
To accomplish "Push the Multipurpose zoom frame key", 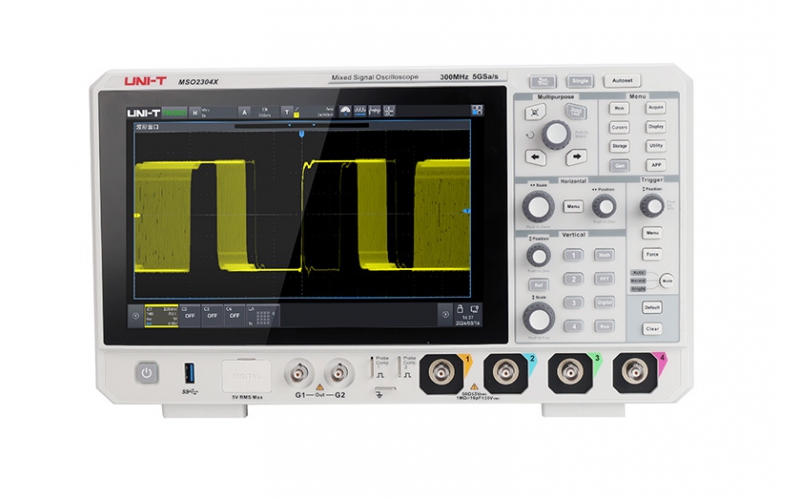I will (x=535, y=112).
